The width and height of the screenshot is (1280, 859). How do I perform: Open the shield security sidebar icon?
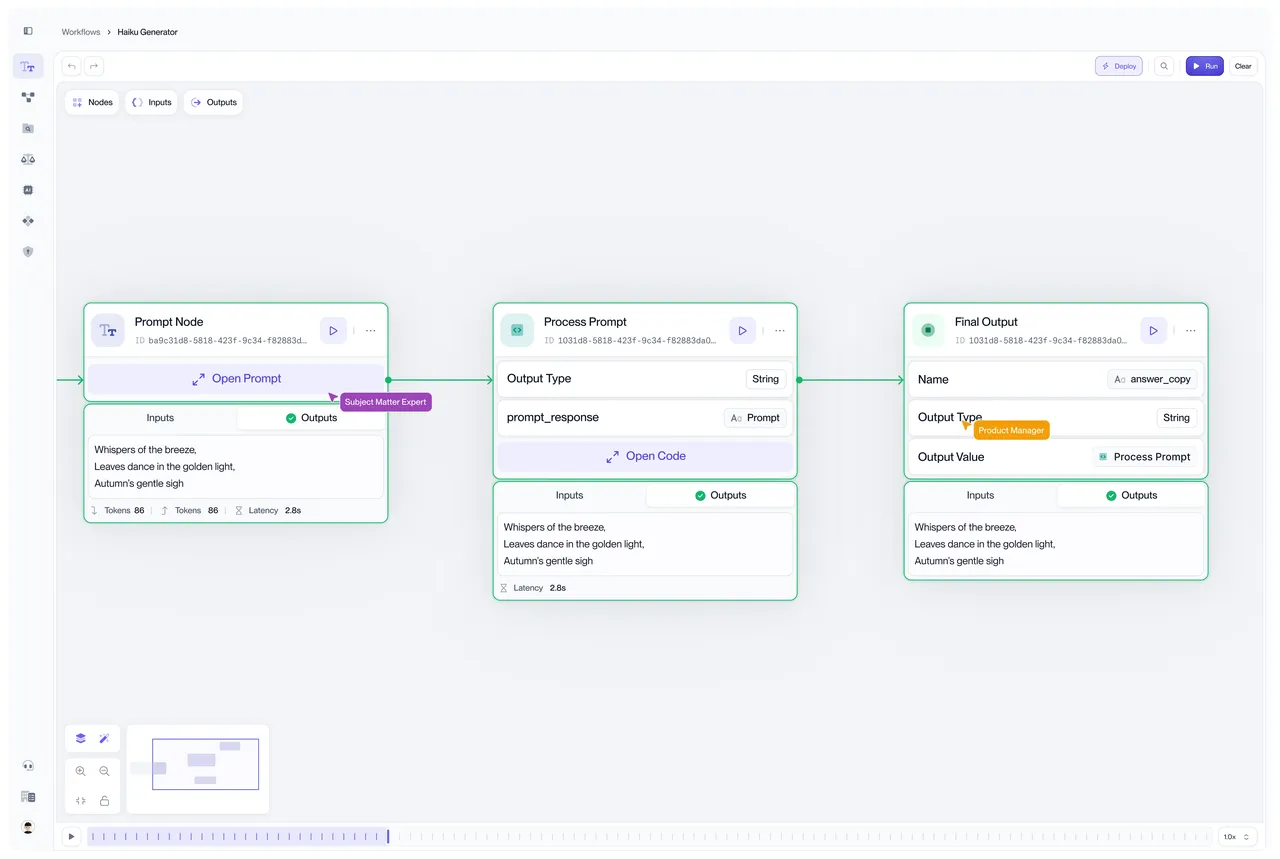point(28,252)
